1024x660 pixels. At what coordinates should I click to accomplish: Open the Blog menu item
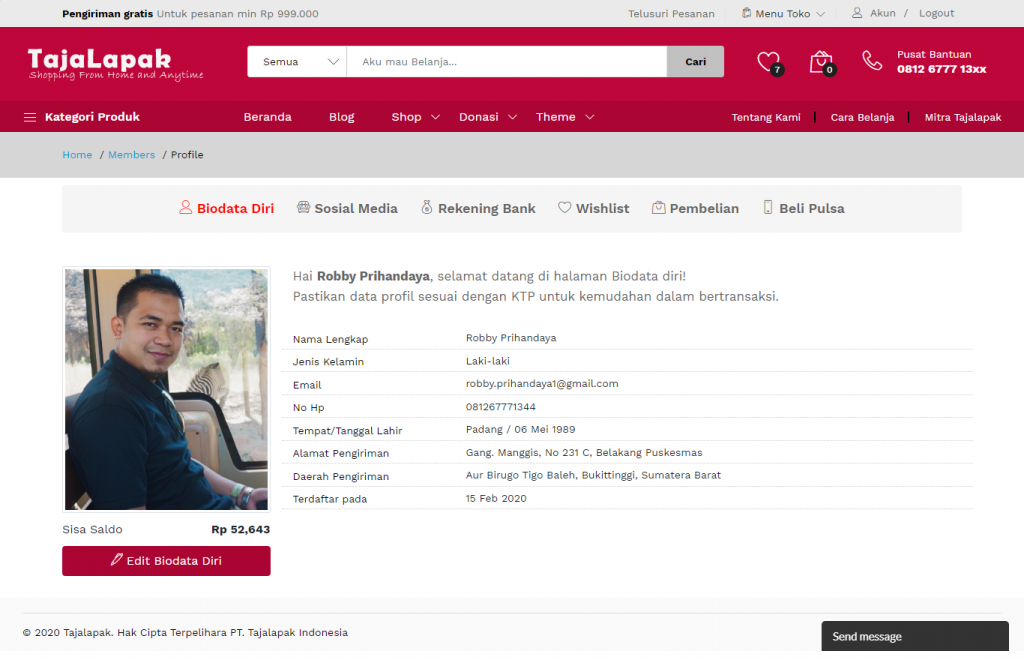342,117
